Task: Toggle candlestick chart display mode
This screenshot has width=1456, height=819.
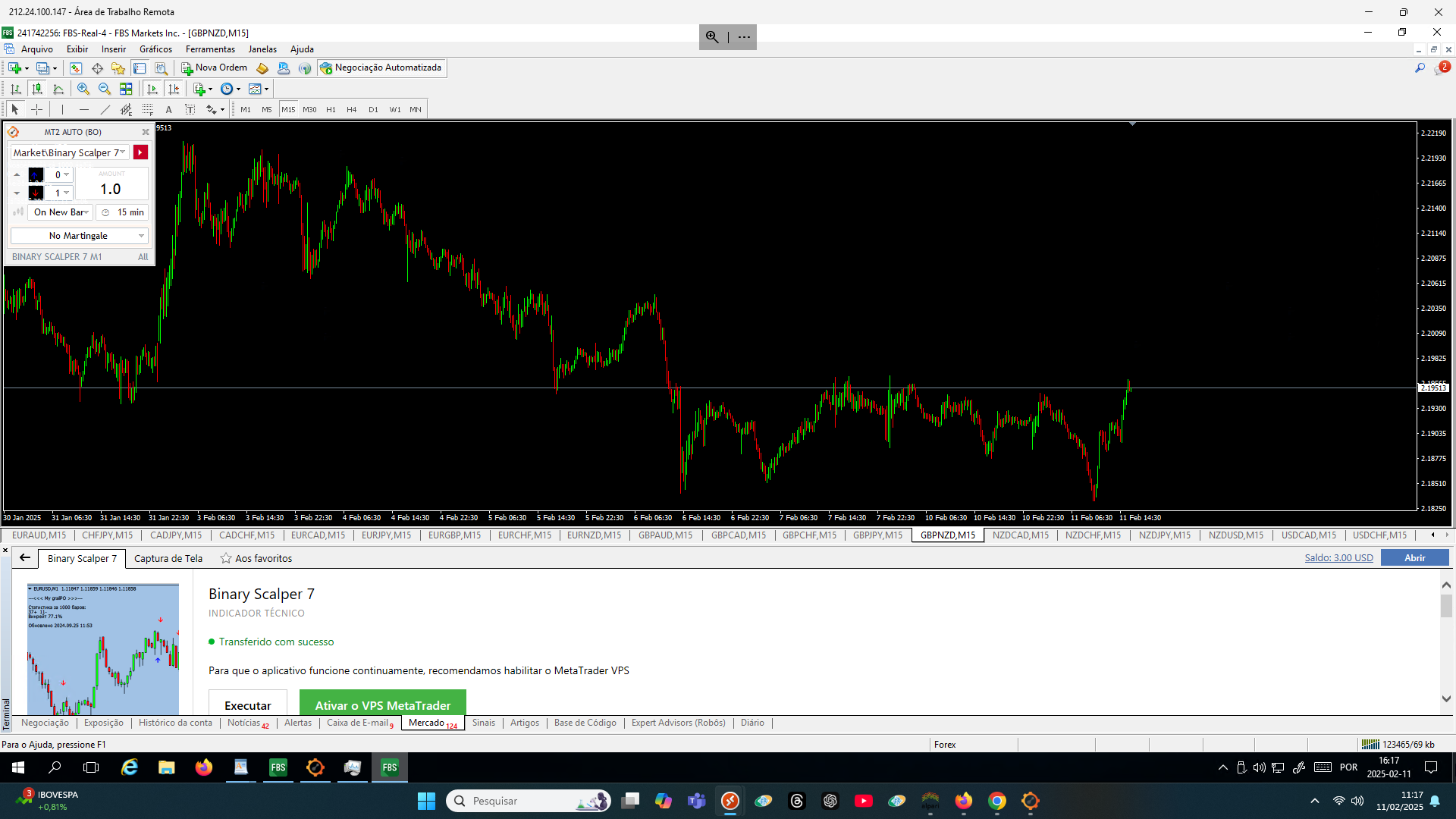Action: [36, 89]
